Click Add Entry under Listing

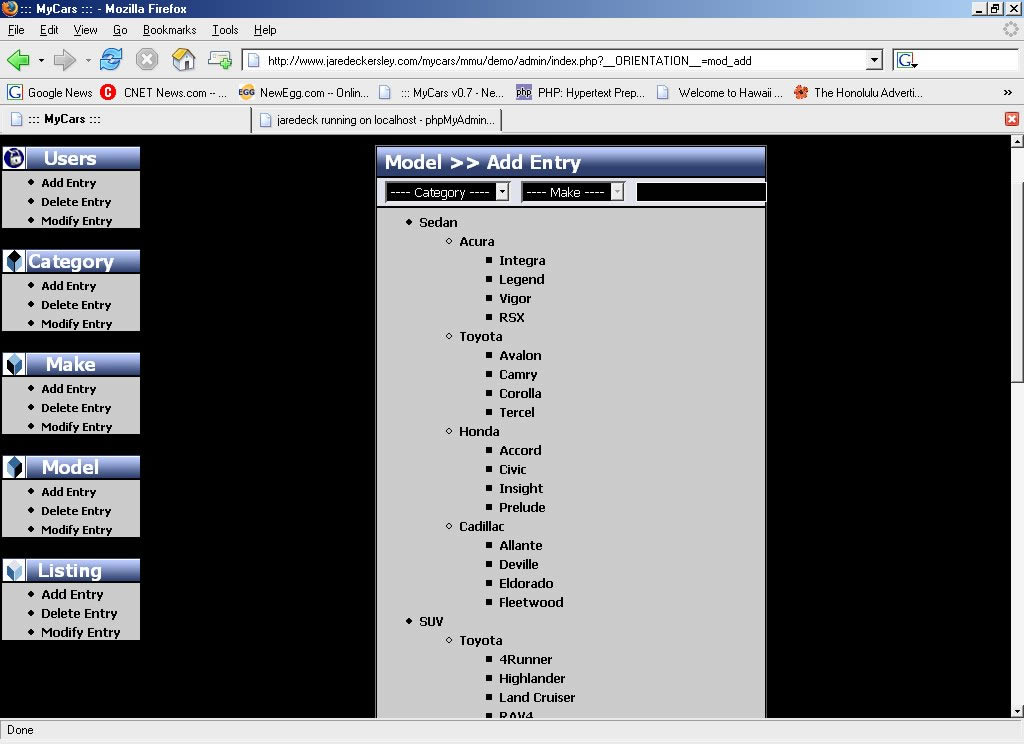(x=72, y=594)
